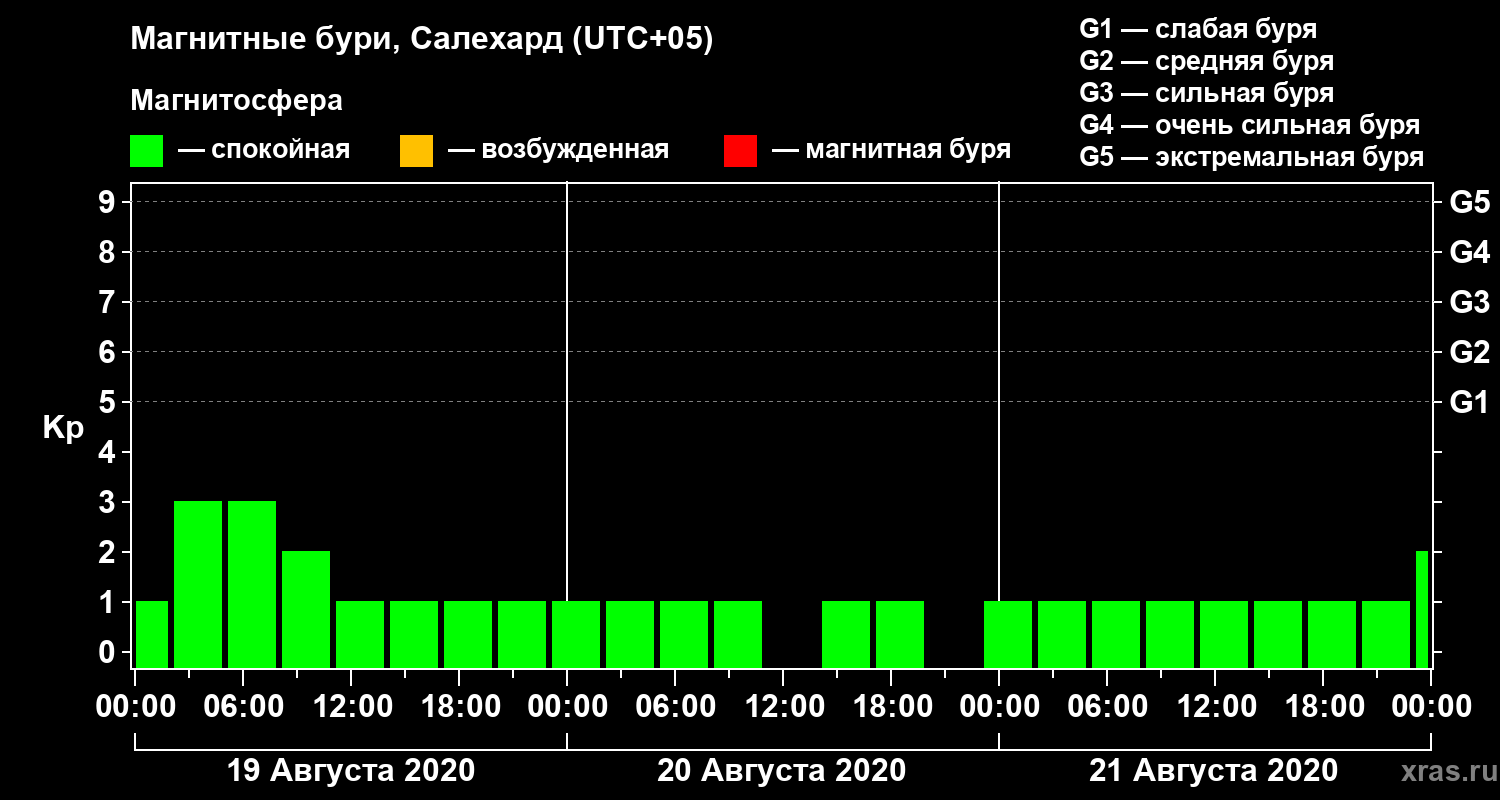Click 'G3 — сильная буря' legend line
The height and width of the screenshot is (800, 1500).
[x=1206, y=93]
